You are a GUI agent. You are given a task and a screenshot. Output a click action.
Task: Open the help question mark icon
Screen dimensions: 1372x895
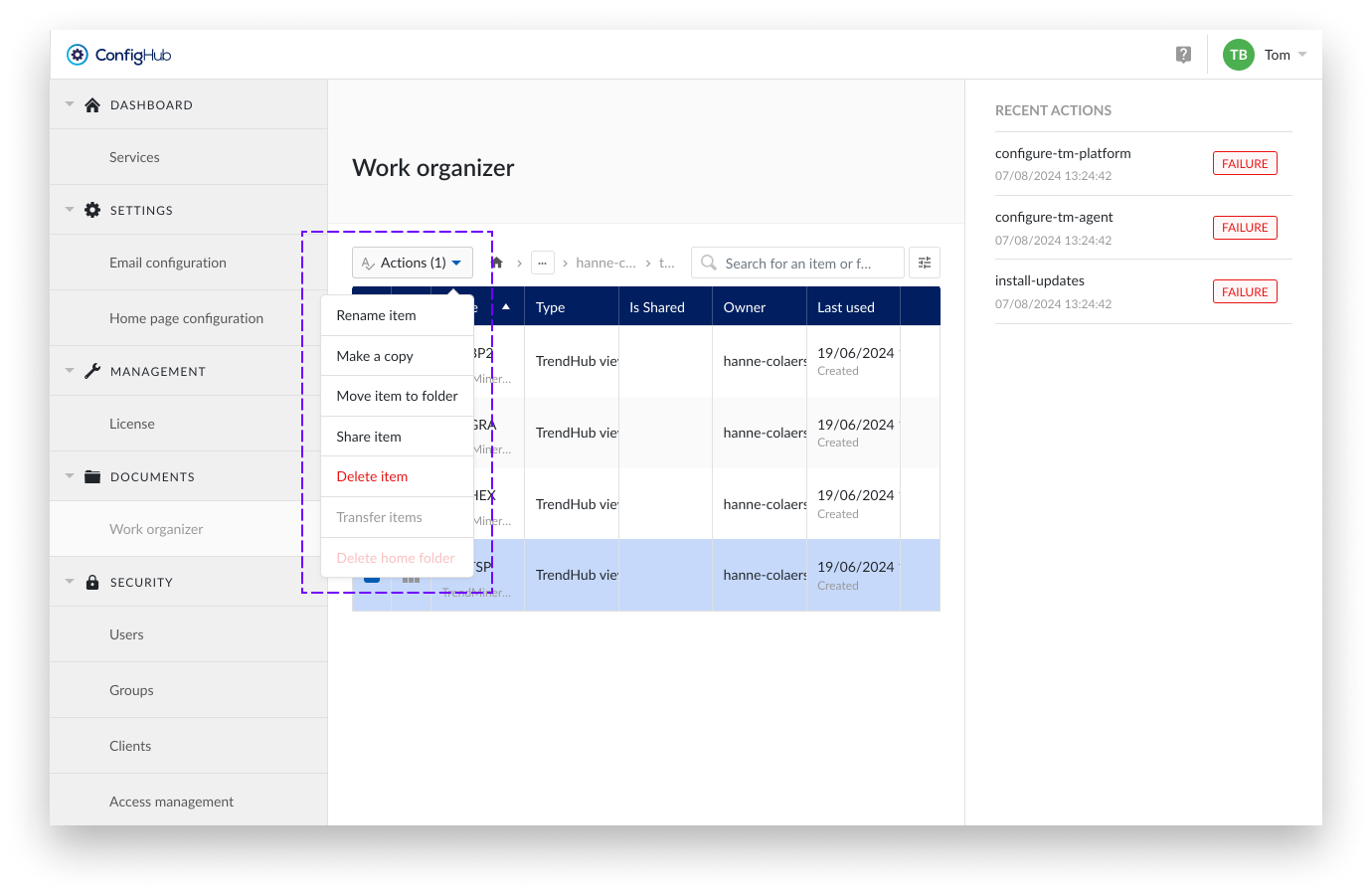tap(1183, 55)
